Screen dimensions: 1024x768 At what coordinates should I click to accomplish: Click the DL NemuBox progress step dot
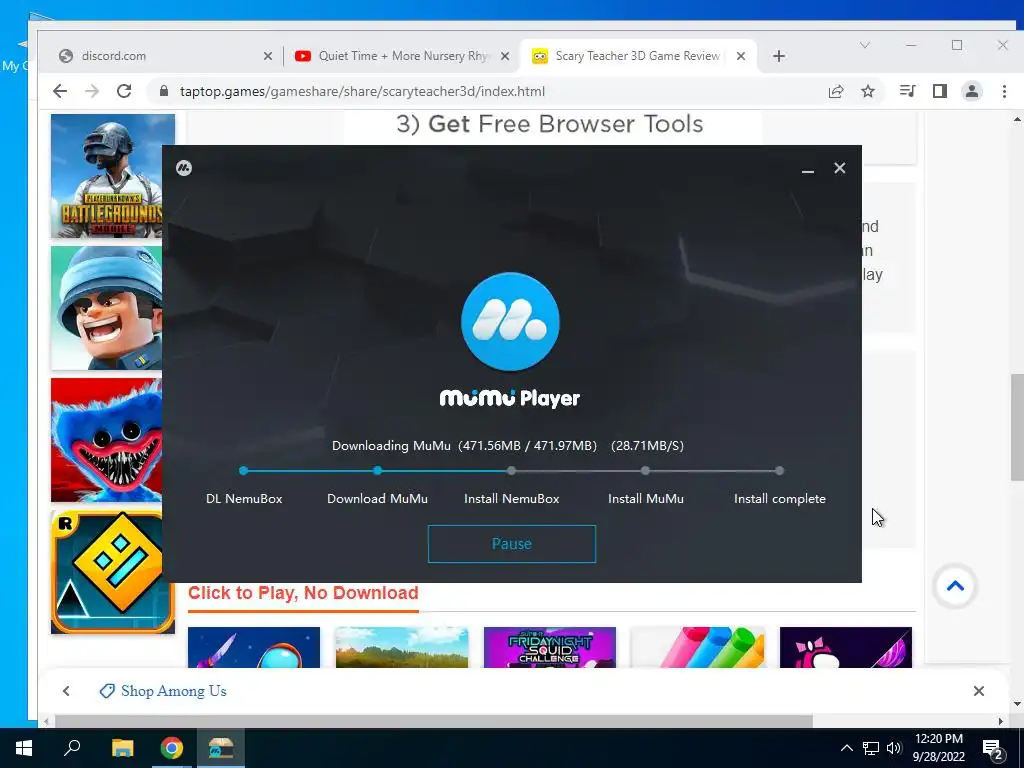[x=244, y=470]
